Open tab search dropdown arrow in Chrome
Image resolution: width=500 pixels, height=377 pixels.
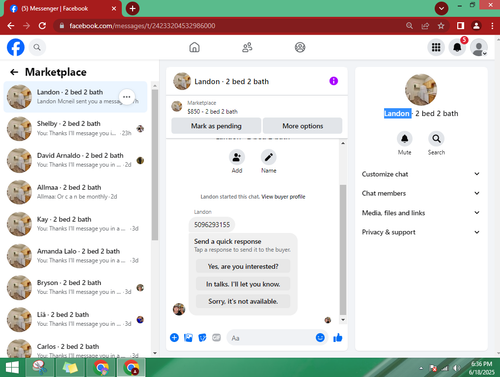[x=441, y=8]
